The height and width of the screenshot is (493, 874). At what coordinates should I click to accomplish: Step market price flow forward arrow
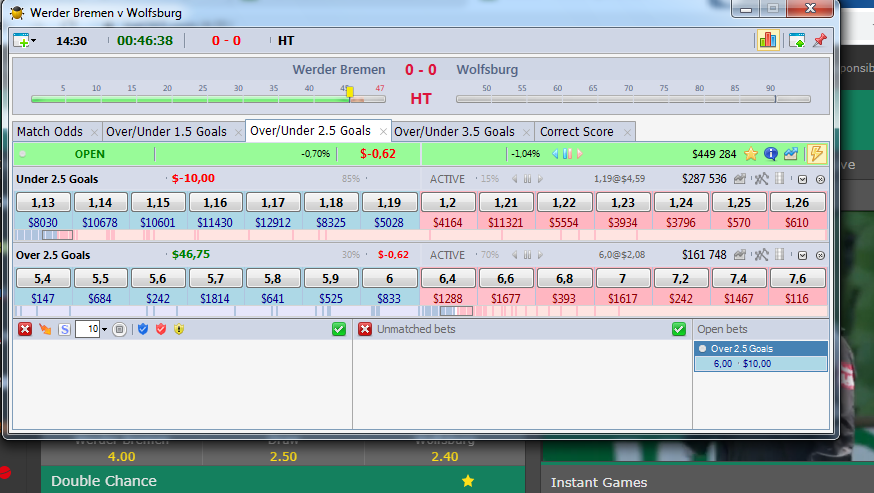pos(580,154)
